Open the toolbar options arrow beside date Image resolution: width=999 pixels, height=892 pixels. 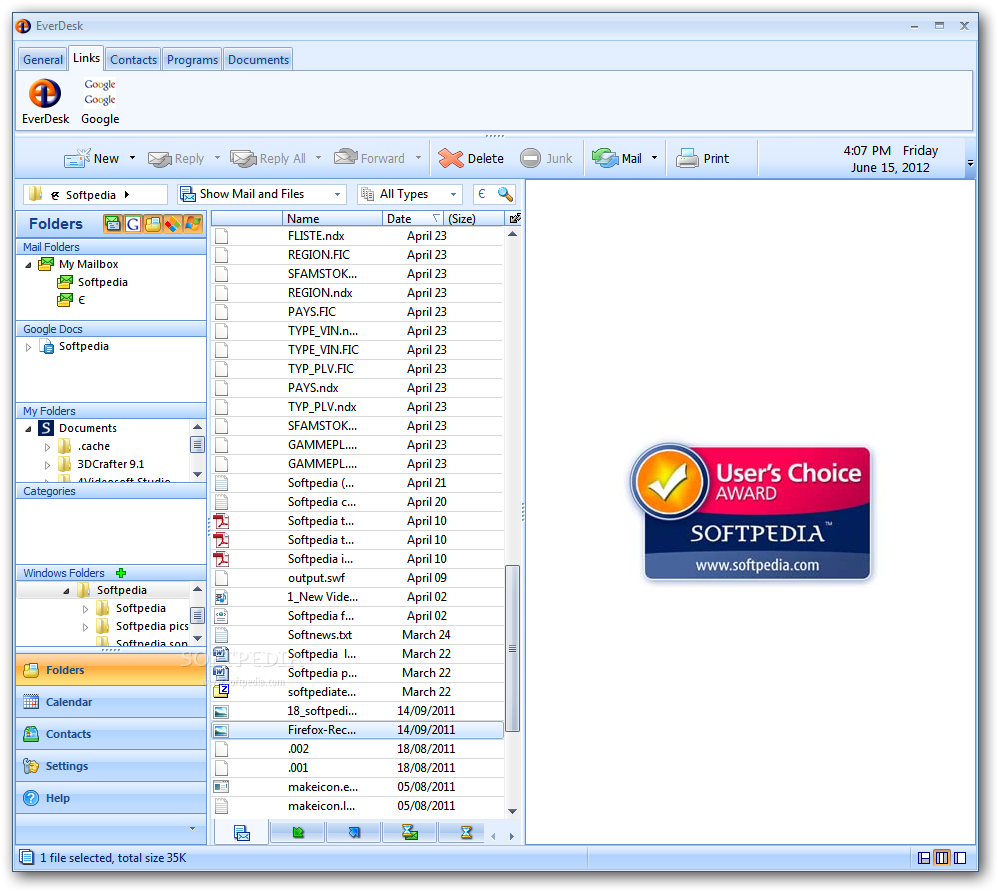(970, 163)
